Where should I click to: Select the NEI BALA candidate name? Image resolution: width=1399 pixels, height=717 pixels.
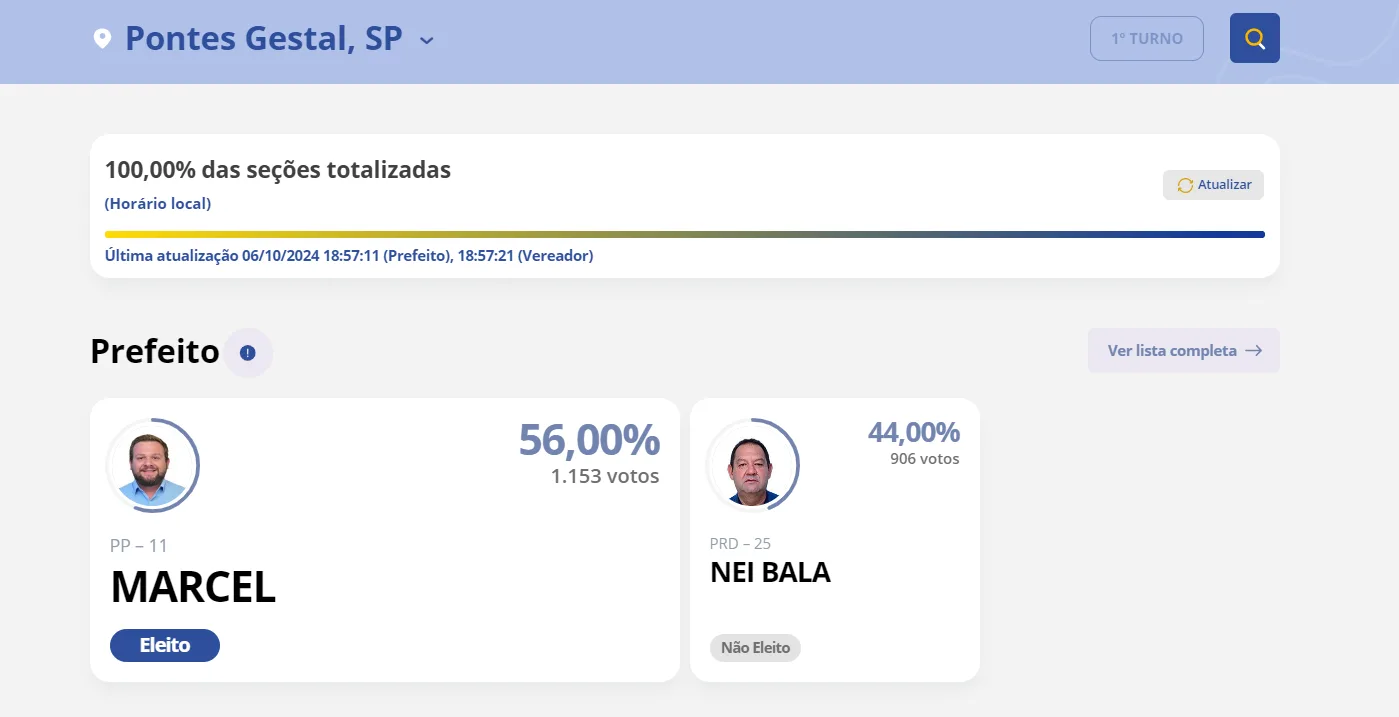770,573
